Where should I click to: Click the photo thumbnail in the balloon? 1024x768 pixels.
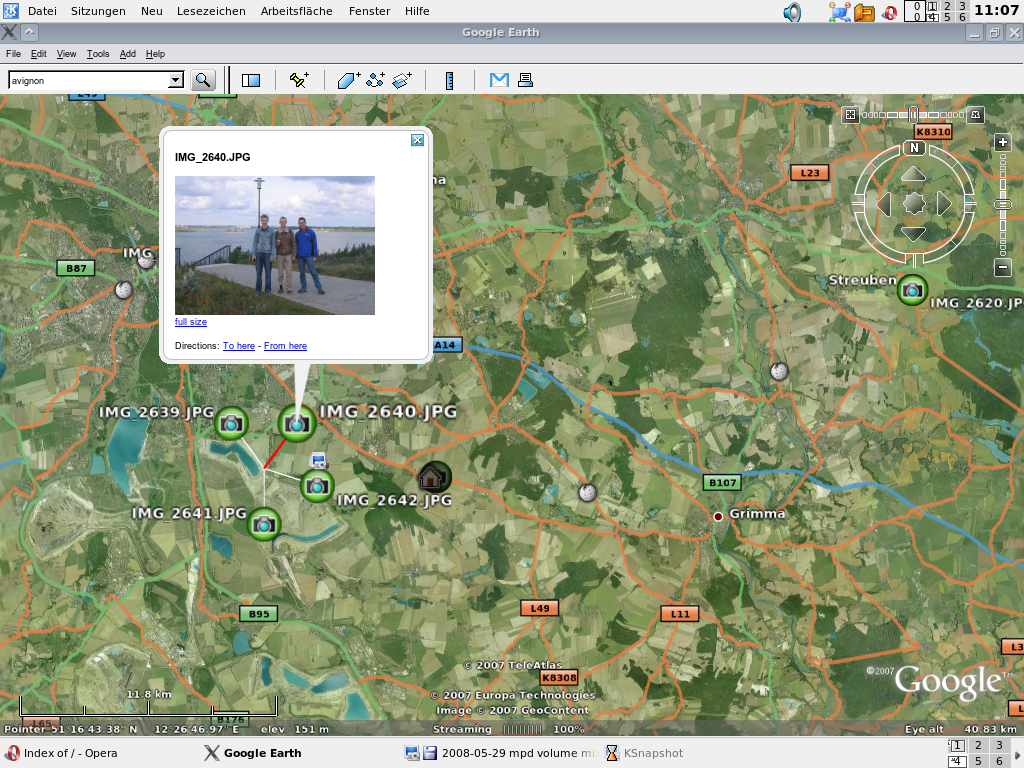275,246
